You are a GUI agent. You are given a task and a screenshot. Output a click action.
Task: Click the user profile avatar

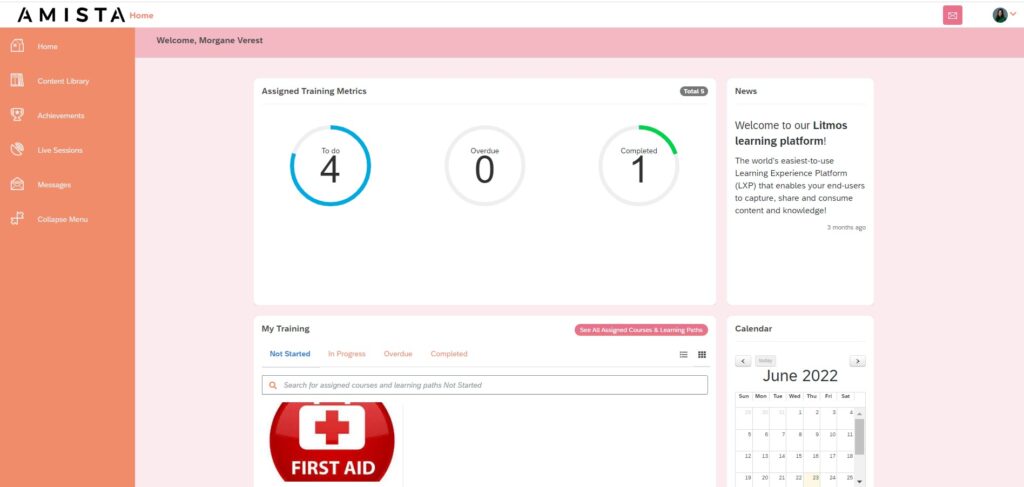pyautogui.click(x=999, y=15)
